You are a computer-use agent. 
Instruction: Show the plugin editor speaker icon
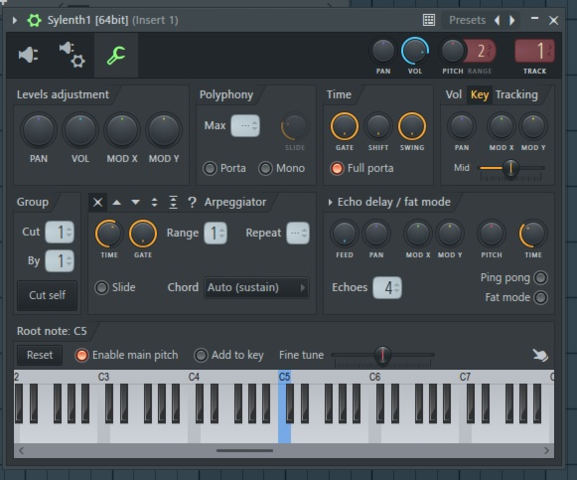coord(28,55)
